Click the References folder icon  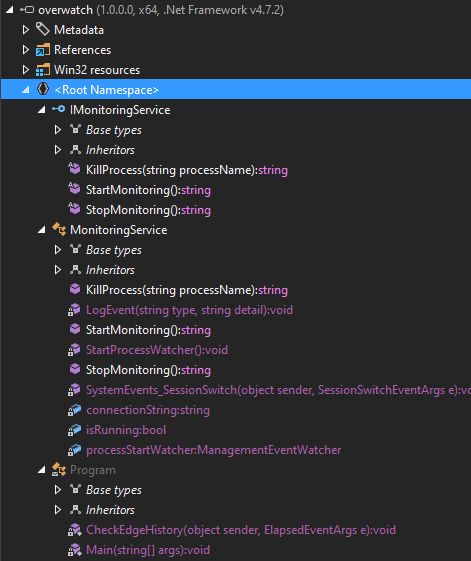tap(43, 50)
